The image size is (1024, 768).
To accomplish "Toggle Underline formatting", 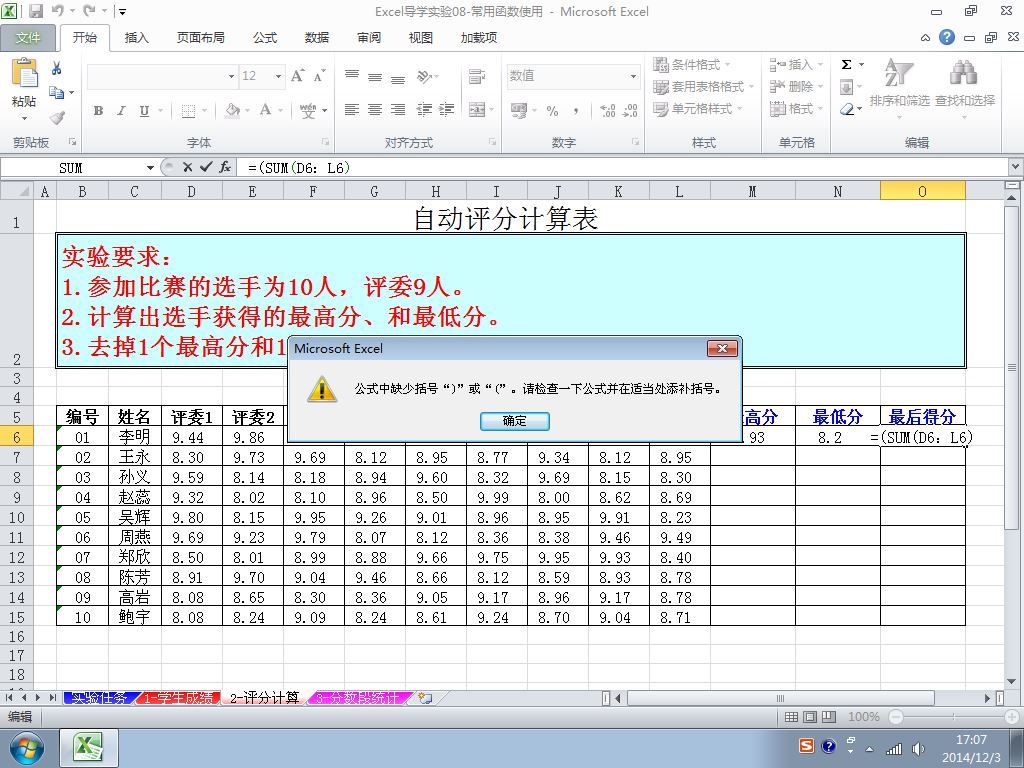I will click(144, 111).
